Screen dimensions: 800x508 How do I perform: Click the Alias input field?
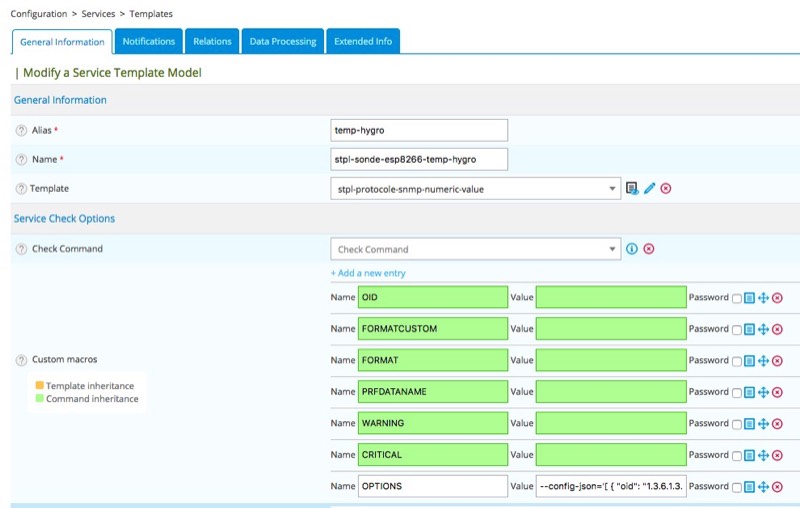click(419, 130)
